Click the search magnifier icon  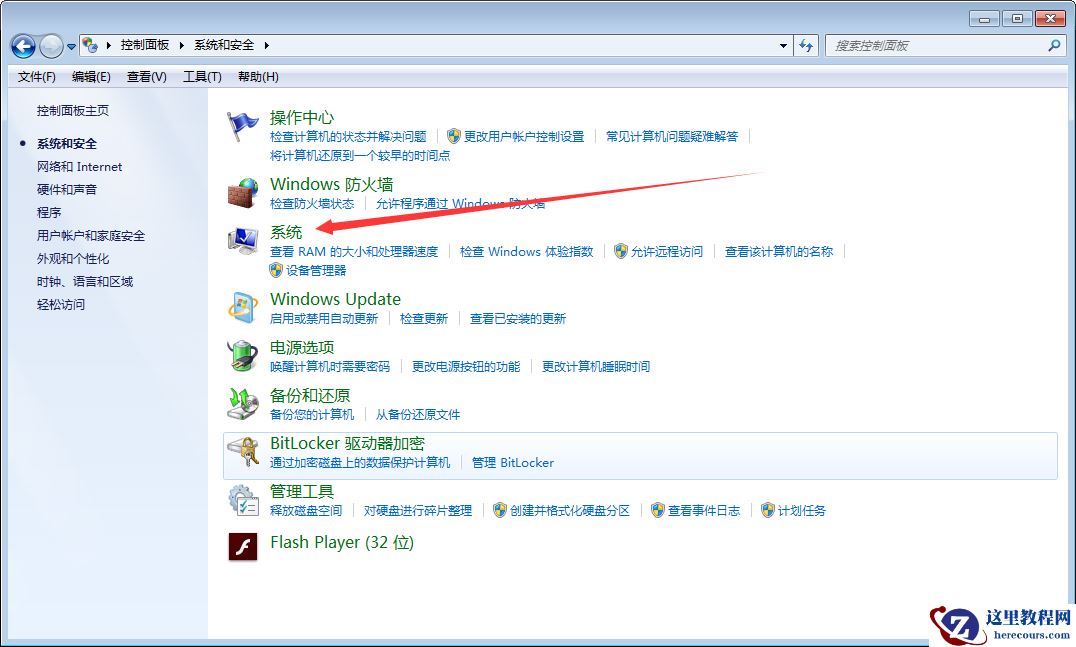click(1055, 45)
